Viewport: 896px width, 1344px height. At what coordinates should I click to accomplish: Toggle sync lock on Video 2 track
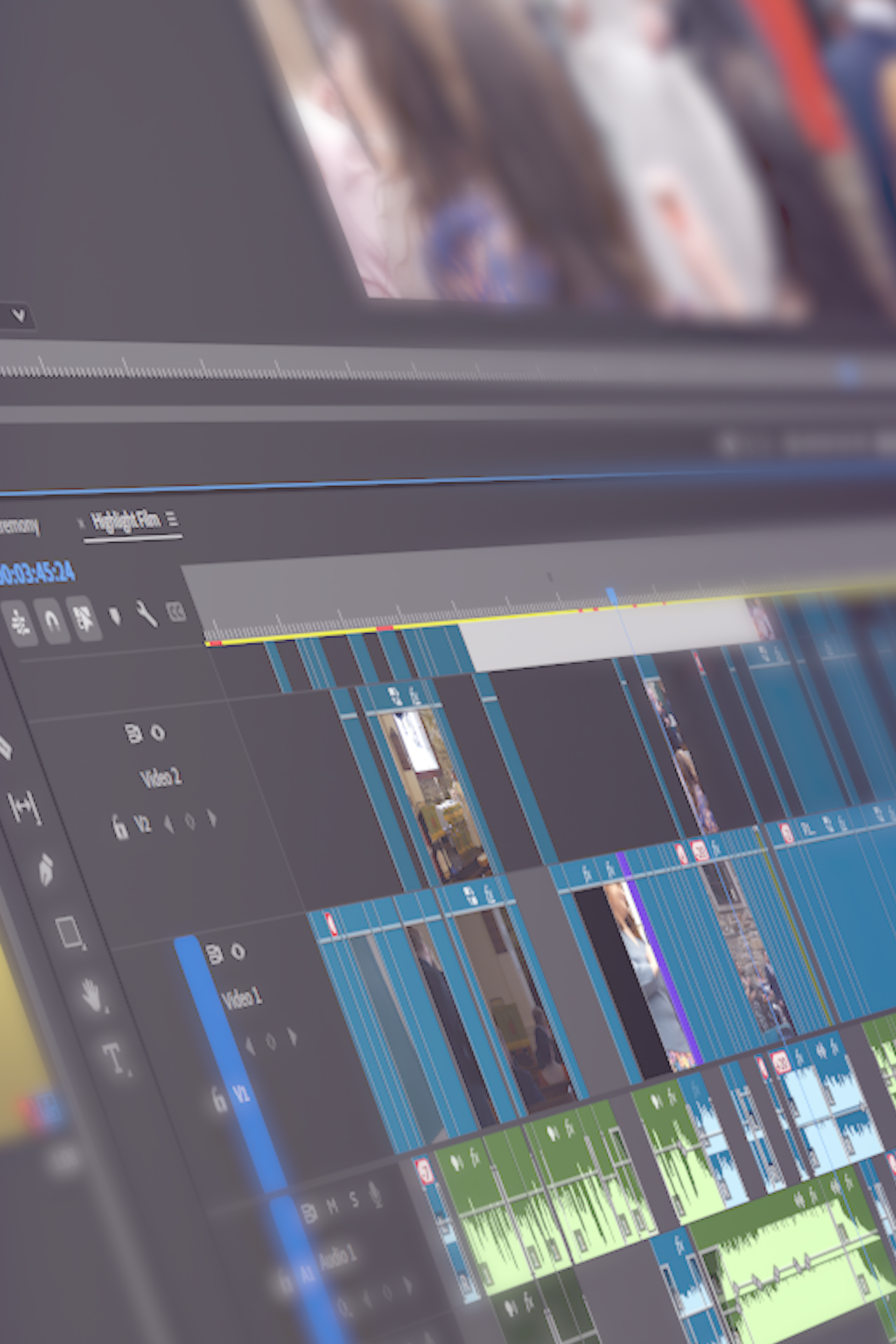tap(132, 733)
